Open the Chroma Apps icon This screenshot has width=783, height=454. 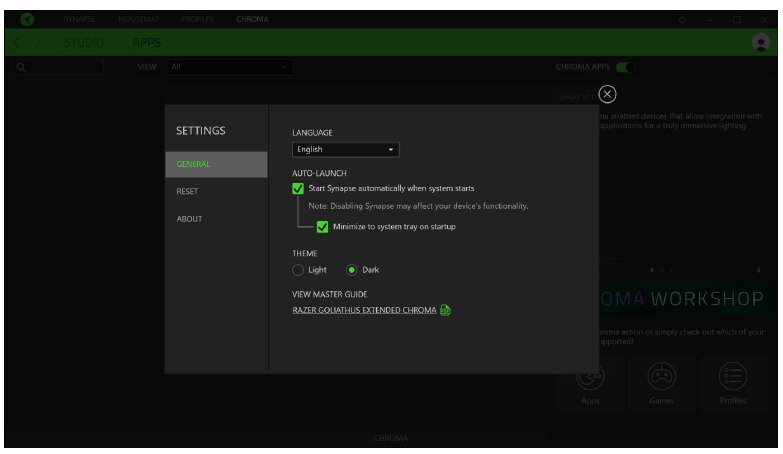click(x=590, y=377)
